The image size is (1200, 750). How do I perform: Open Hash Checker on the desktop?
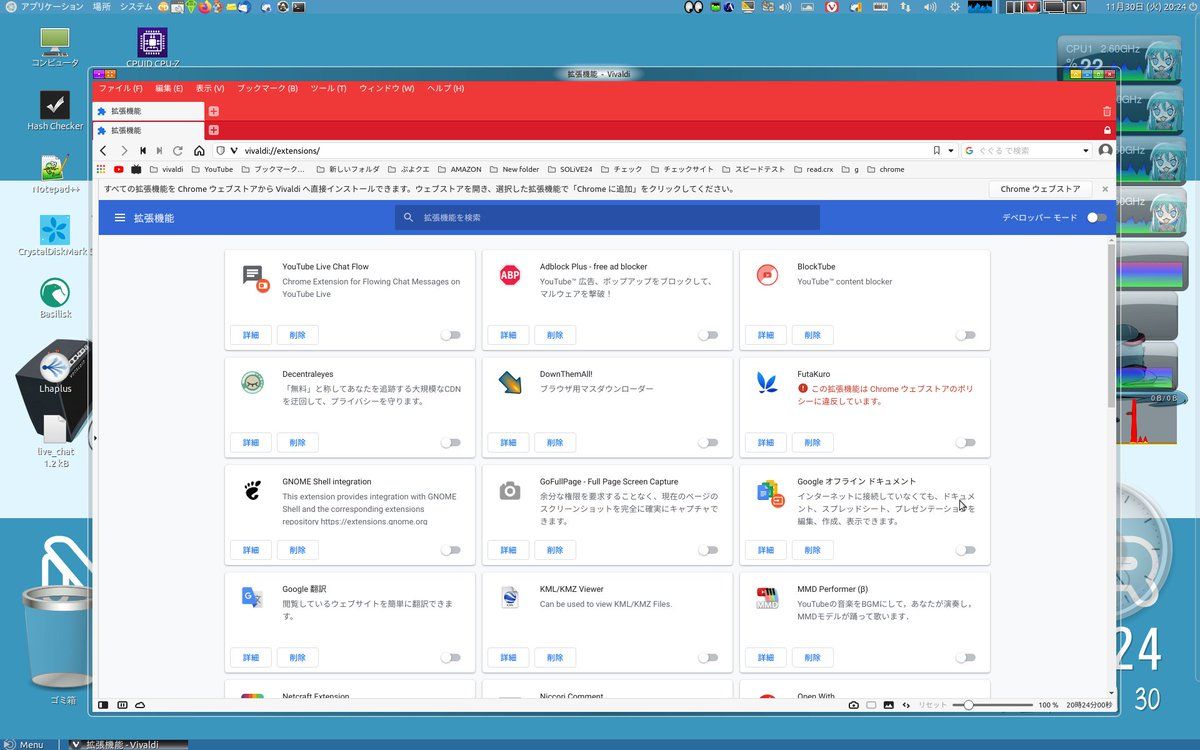click(55, 105)
